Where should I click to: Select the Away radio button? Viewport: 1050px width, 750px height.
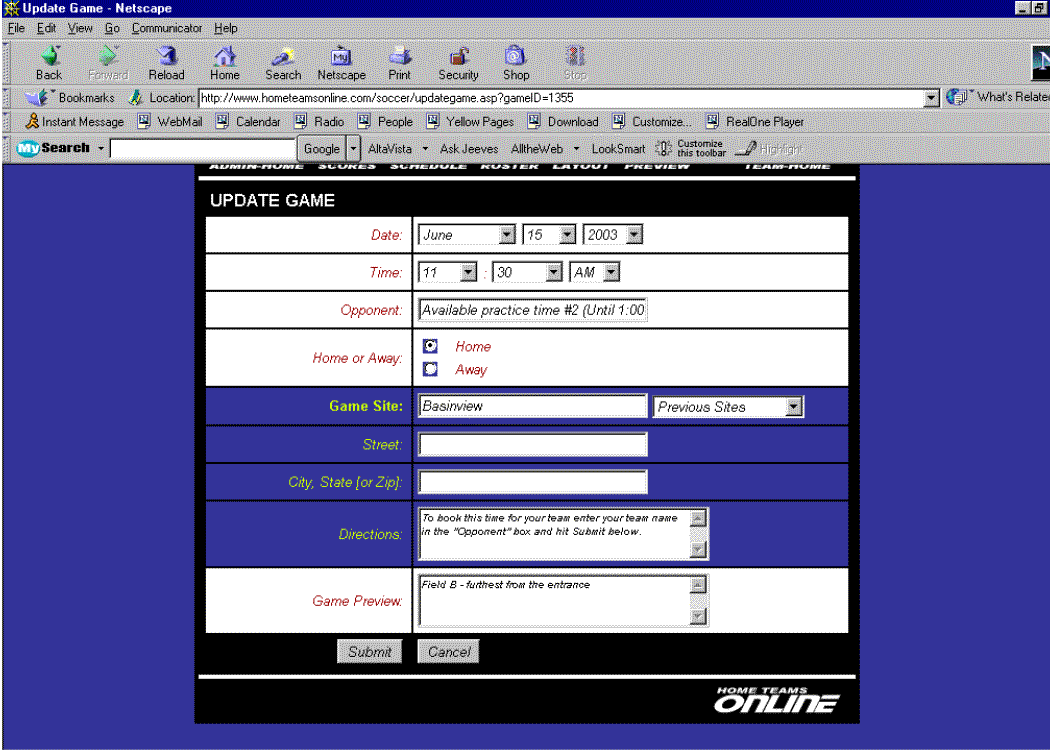tap(431, 369)
